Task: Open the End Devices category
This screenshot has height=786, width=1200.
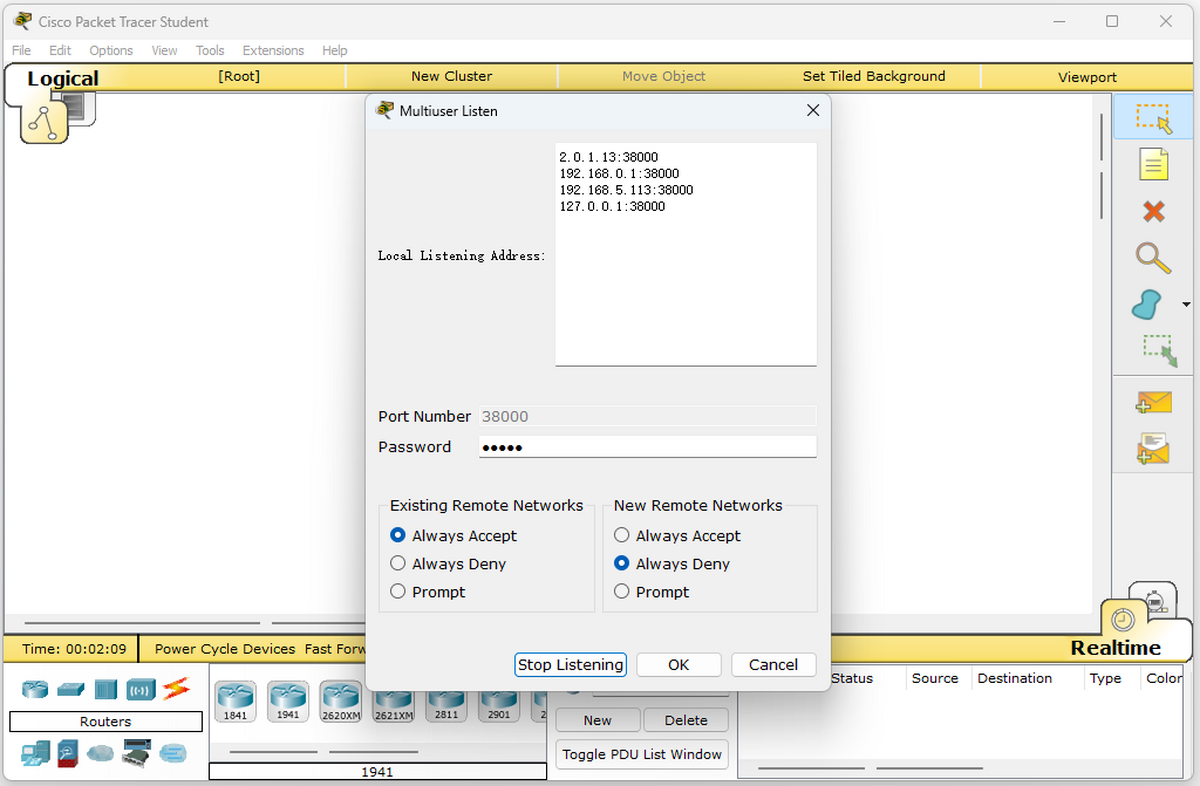Action: (35, 752)
